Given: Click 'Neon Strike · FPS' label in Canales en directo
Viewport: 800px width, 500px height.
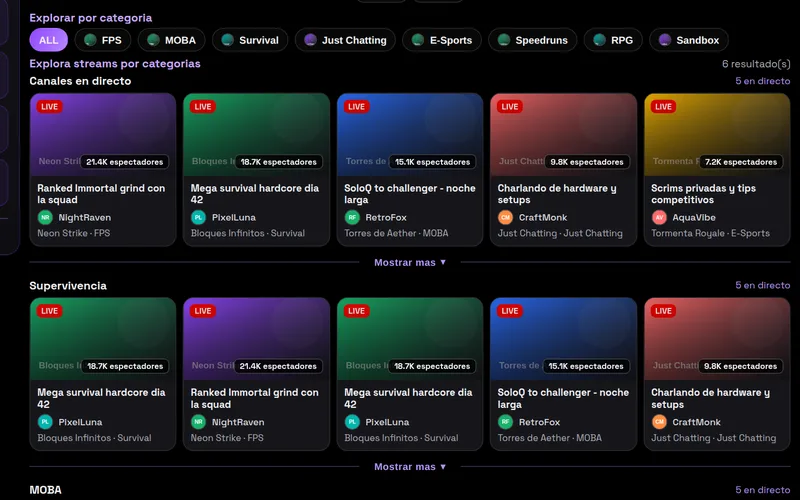Looking at the screenshot, I should (73, 233).
